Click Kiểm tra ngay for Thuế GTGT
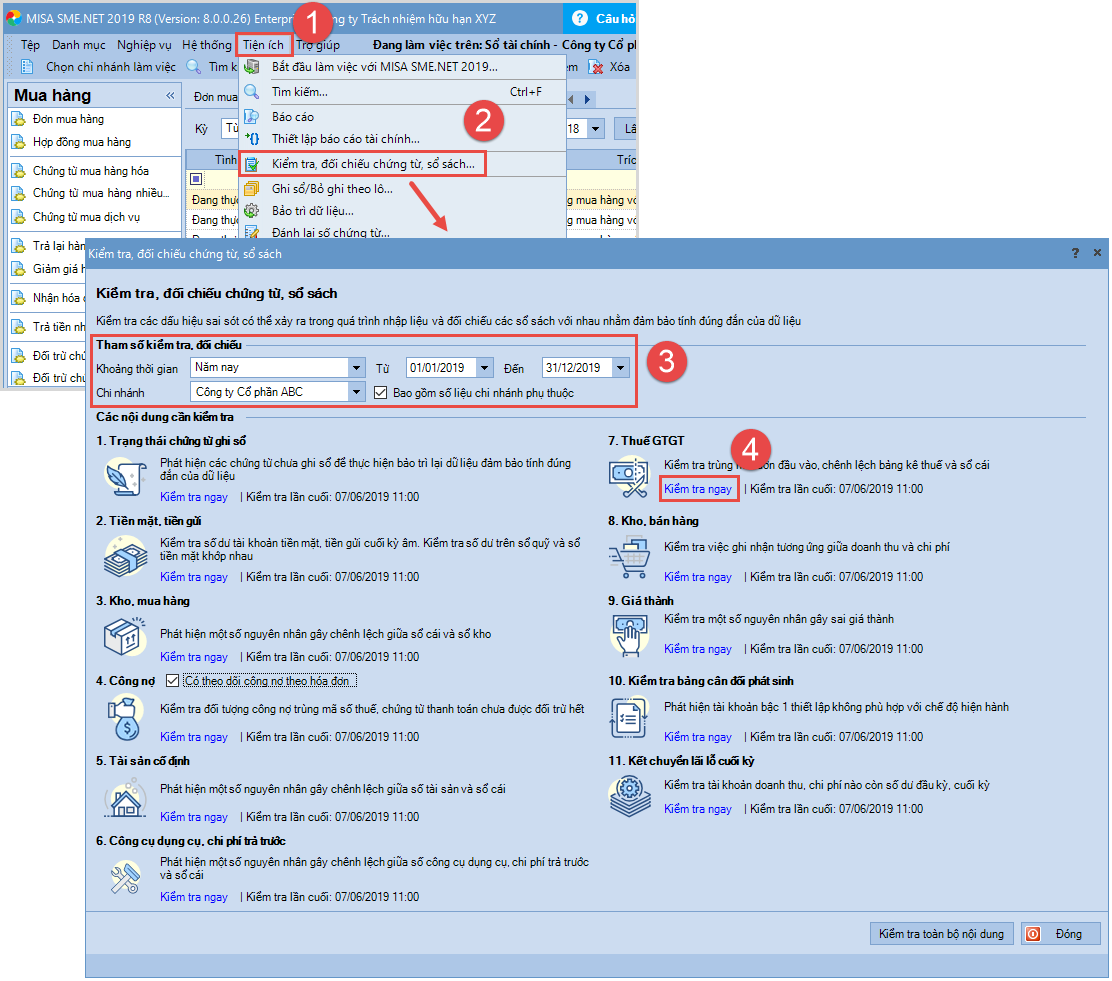 [x=698, y=489]
